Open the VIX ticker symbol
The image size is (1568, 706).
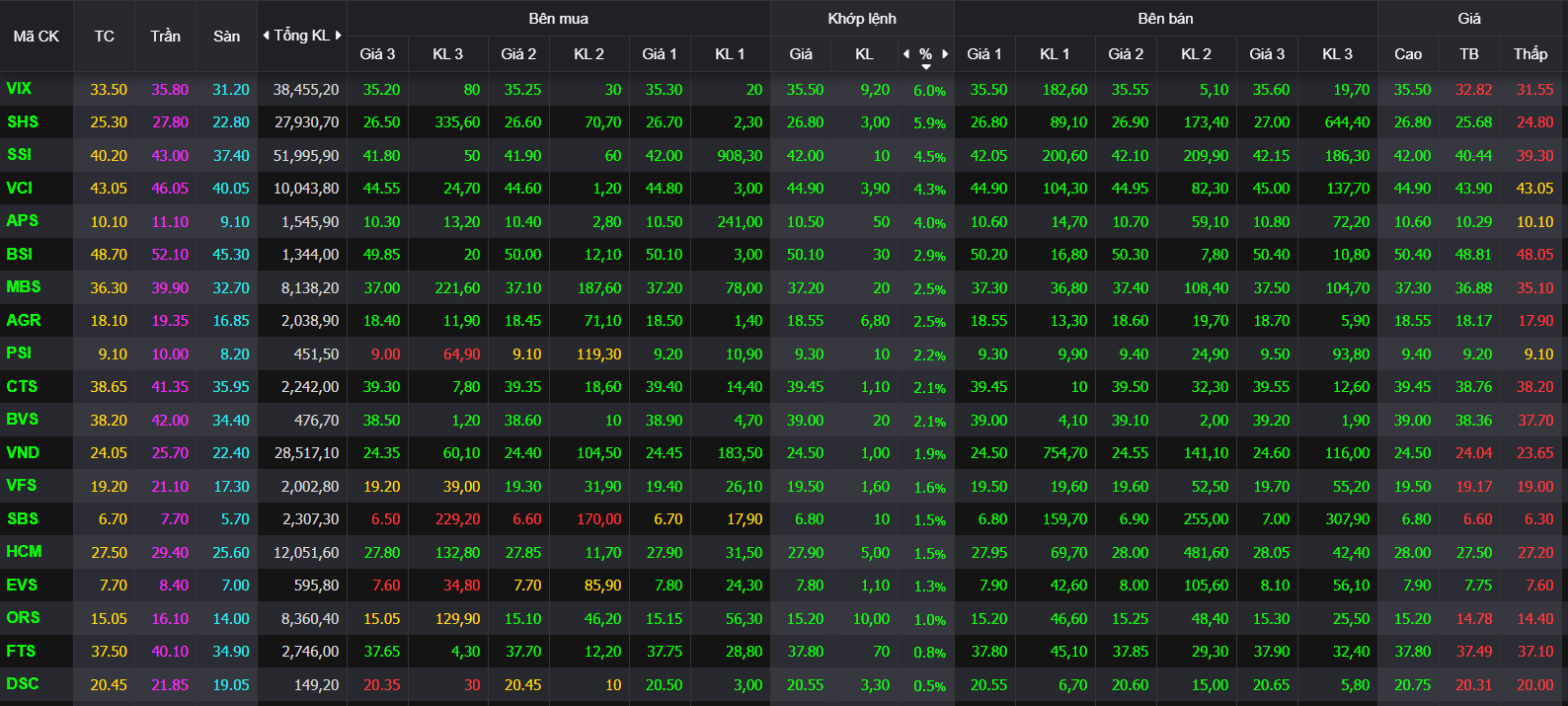click(x=19, y=89)
